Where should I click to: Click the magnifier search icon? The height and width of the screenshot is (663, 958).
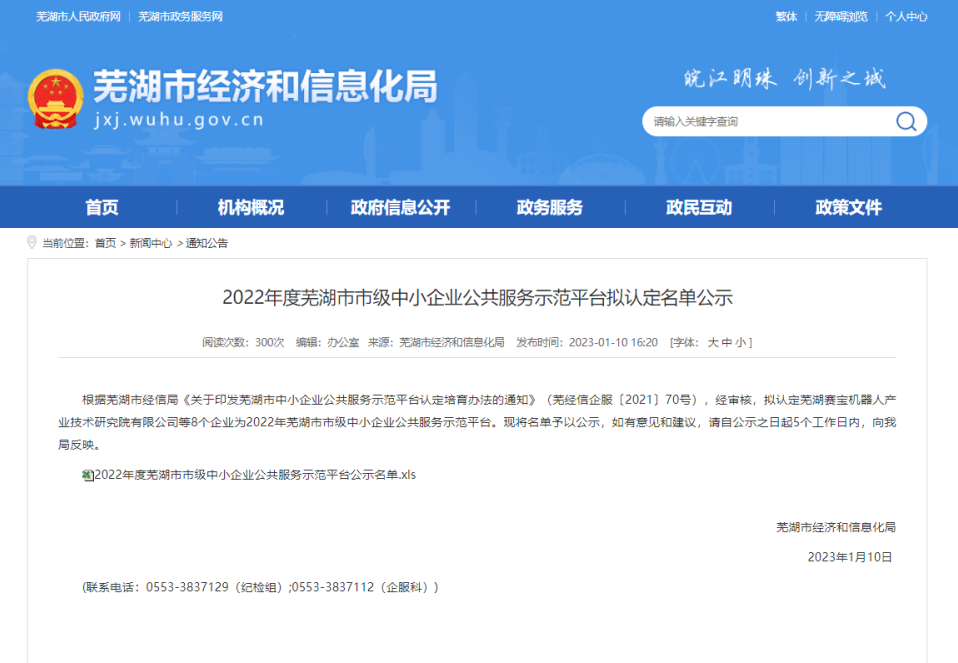[x=906, y=122]
